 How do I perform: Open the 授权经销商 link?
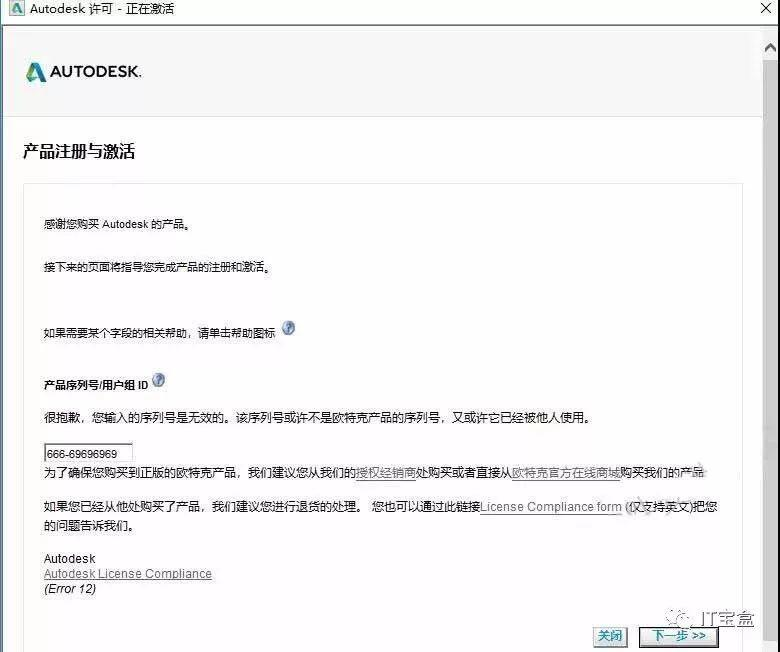pos(386,472)
